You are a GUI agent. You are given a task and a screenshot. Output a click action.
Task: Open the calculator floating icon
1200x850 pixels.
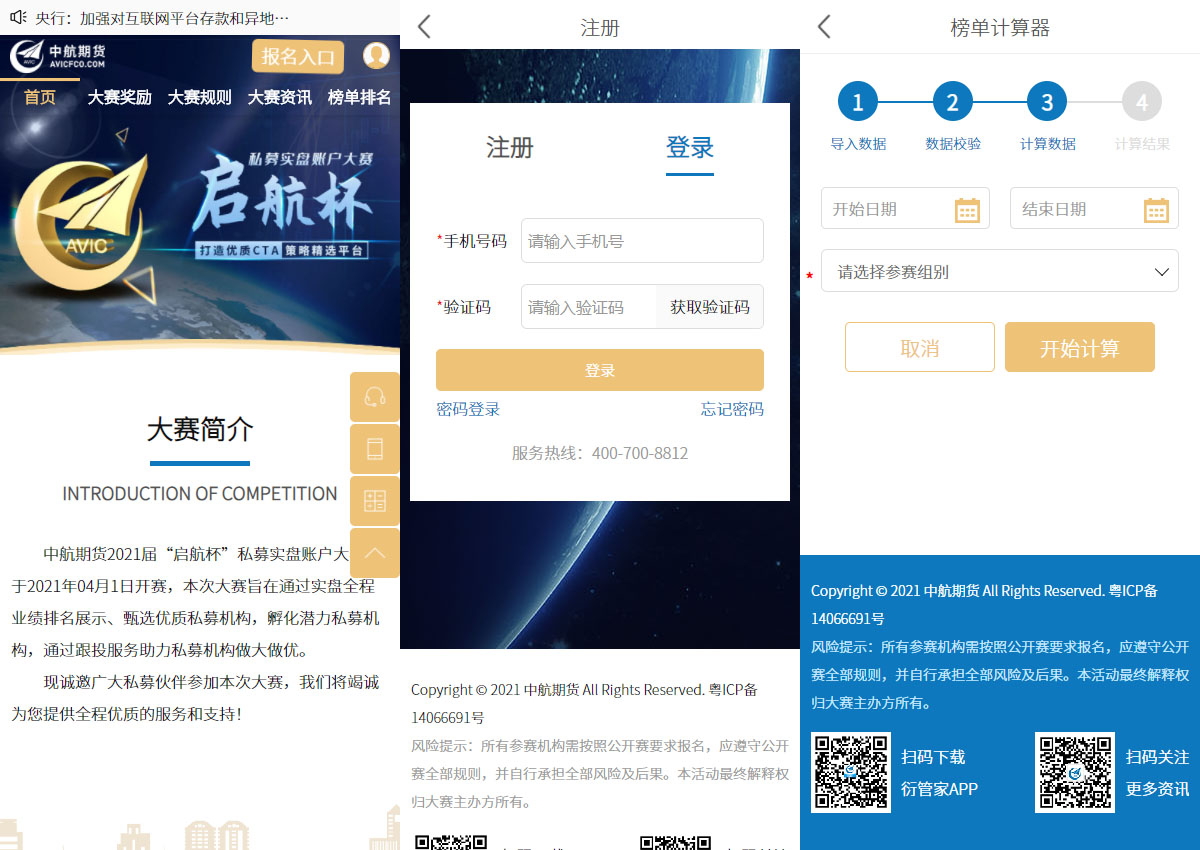(x=375, y=501)
